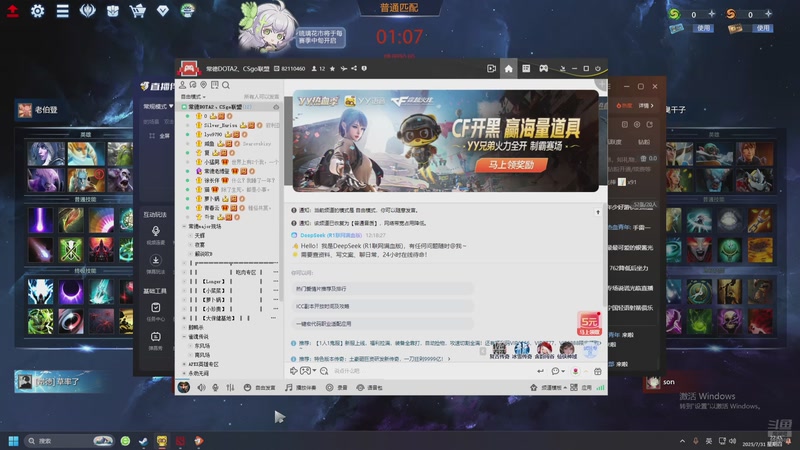The height and width of the screenshot is (450, 800).
Task: Click the 使用 button under green coin
Action: [x=704, y=29]
